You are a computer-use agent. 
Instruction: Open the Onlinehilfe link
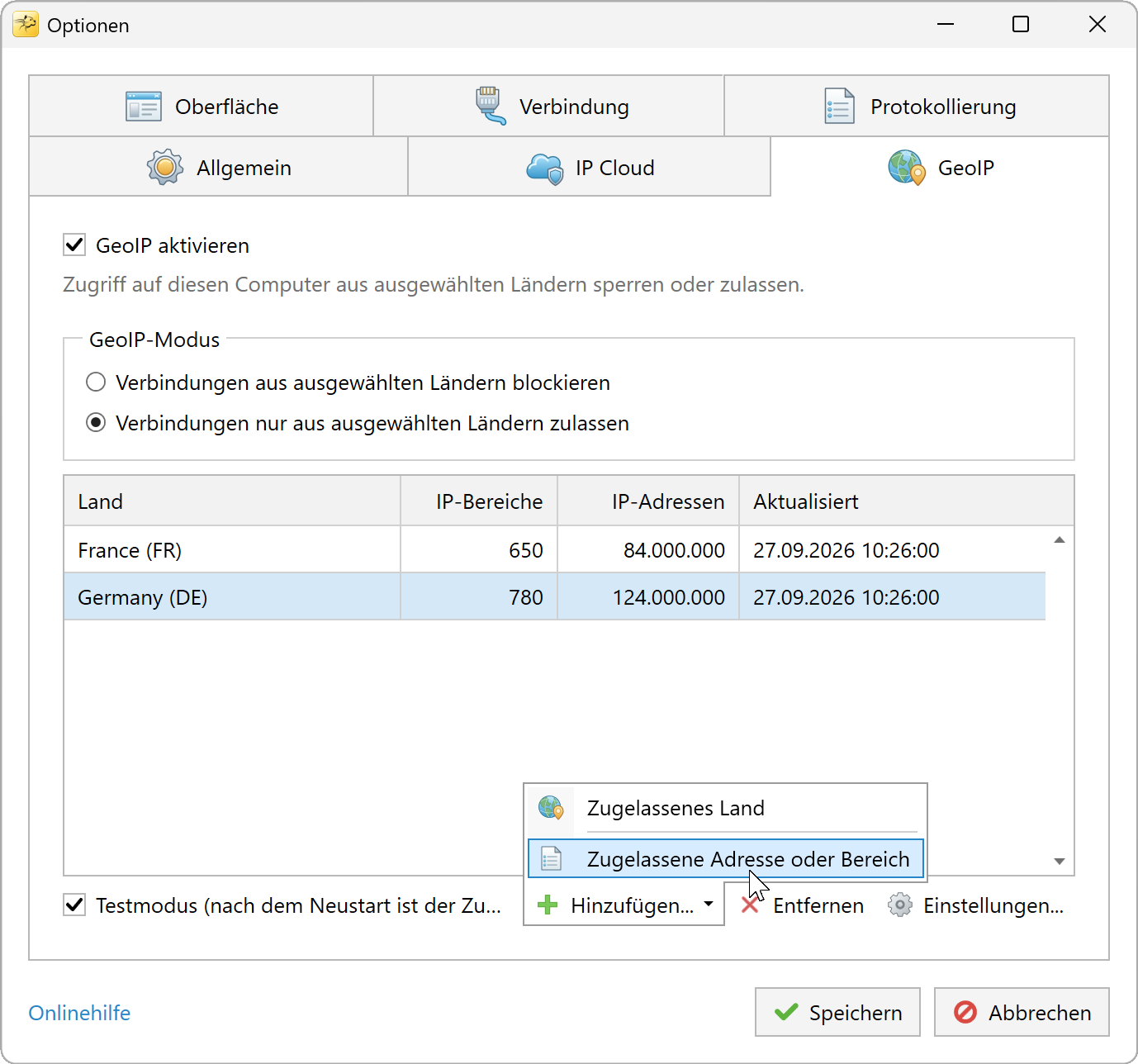(79, 1013)
